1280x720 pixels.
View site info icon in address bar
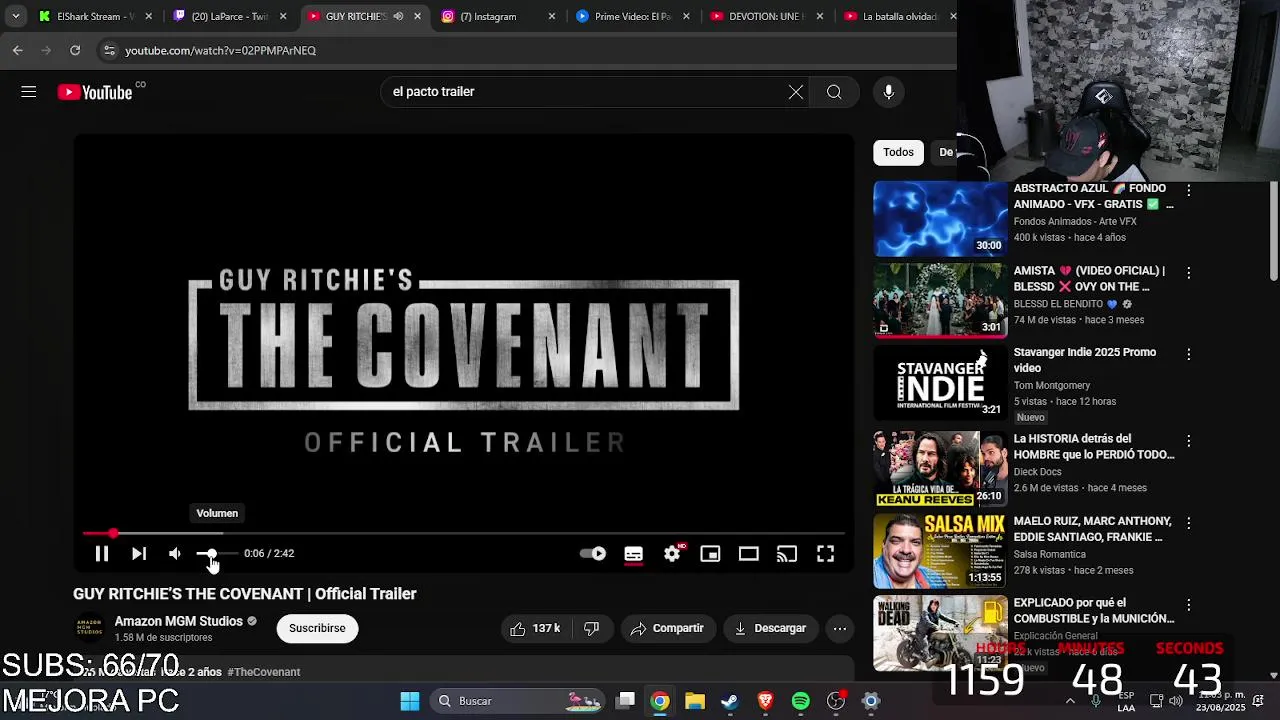109,50
